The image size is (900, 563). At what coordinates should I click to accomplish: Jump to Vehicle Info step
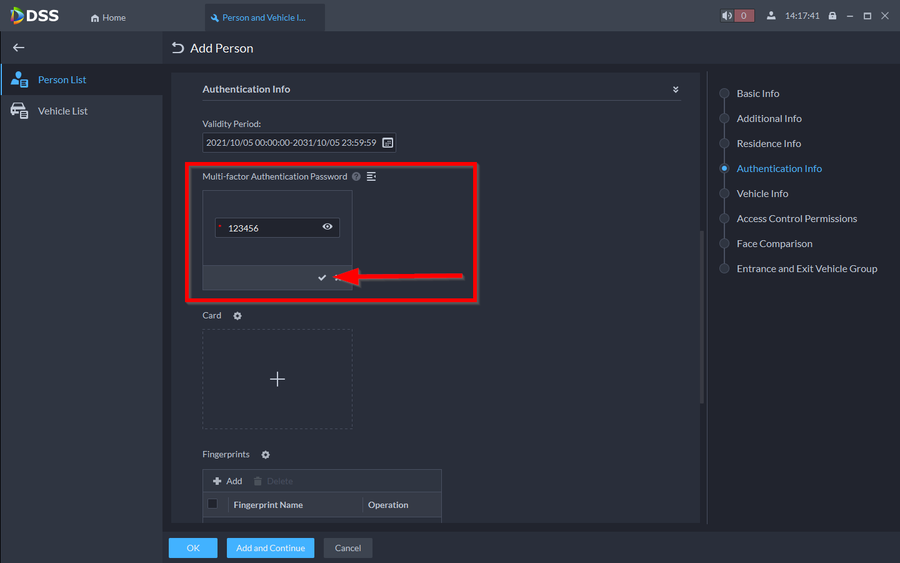click(762, 194)
